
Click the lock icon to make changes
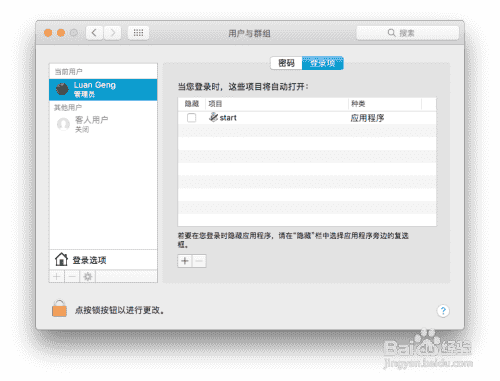coord(59,308)
